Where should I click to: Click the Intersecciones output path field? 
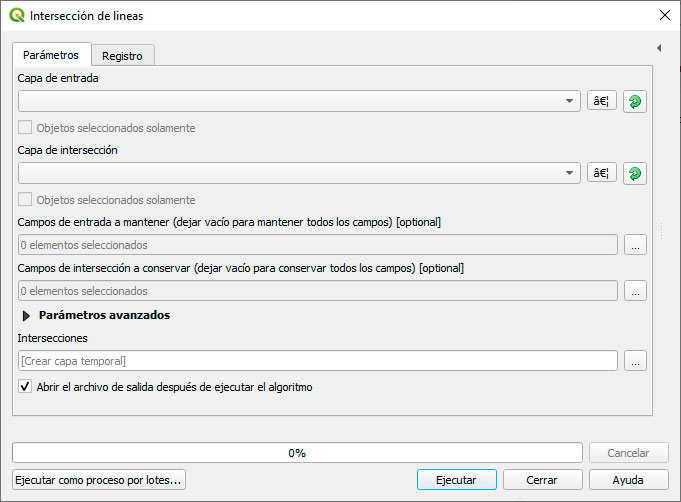click(x=318, y=361)
